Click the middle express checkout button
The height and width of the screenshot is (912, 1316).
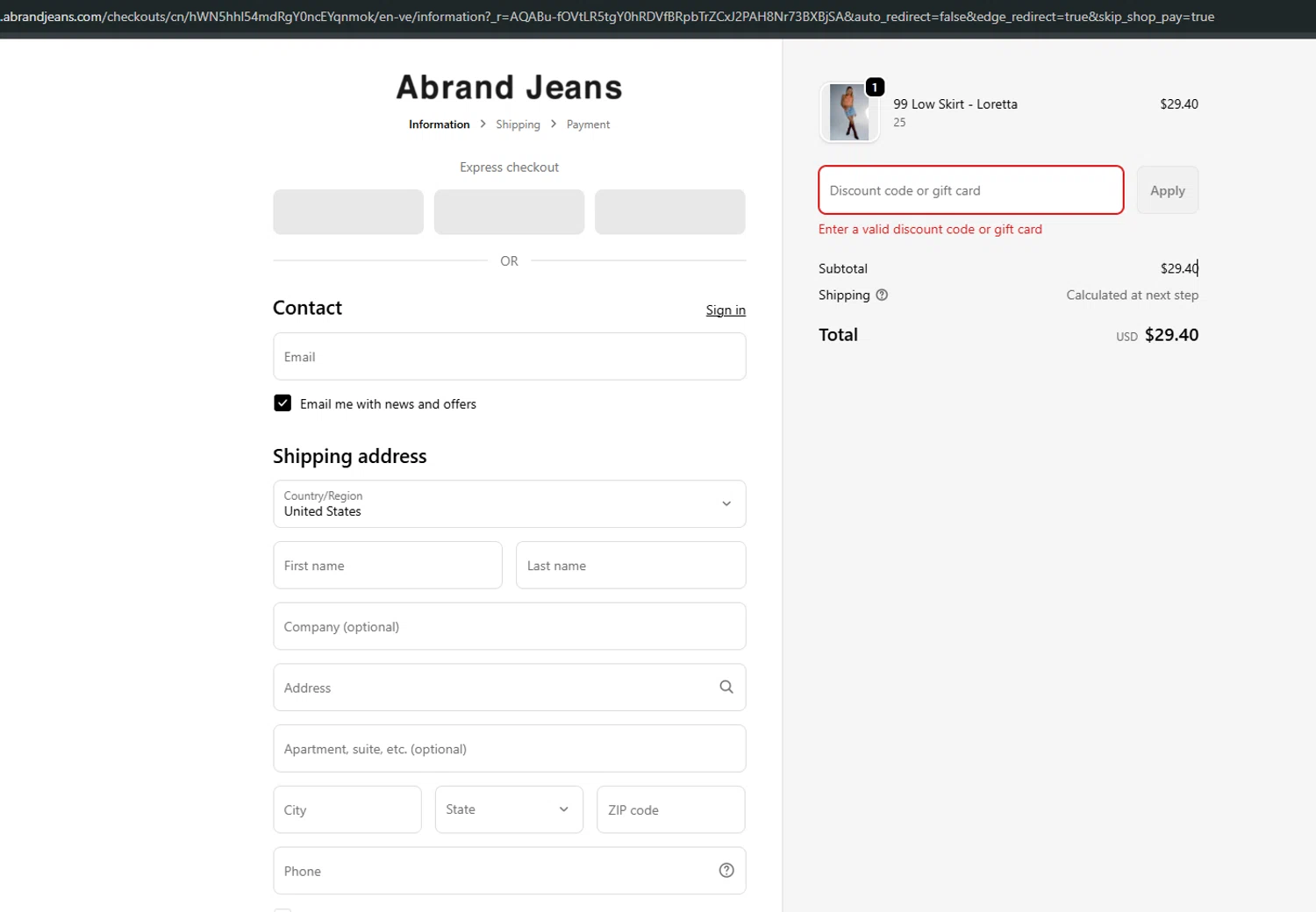[509, 211]
